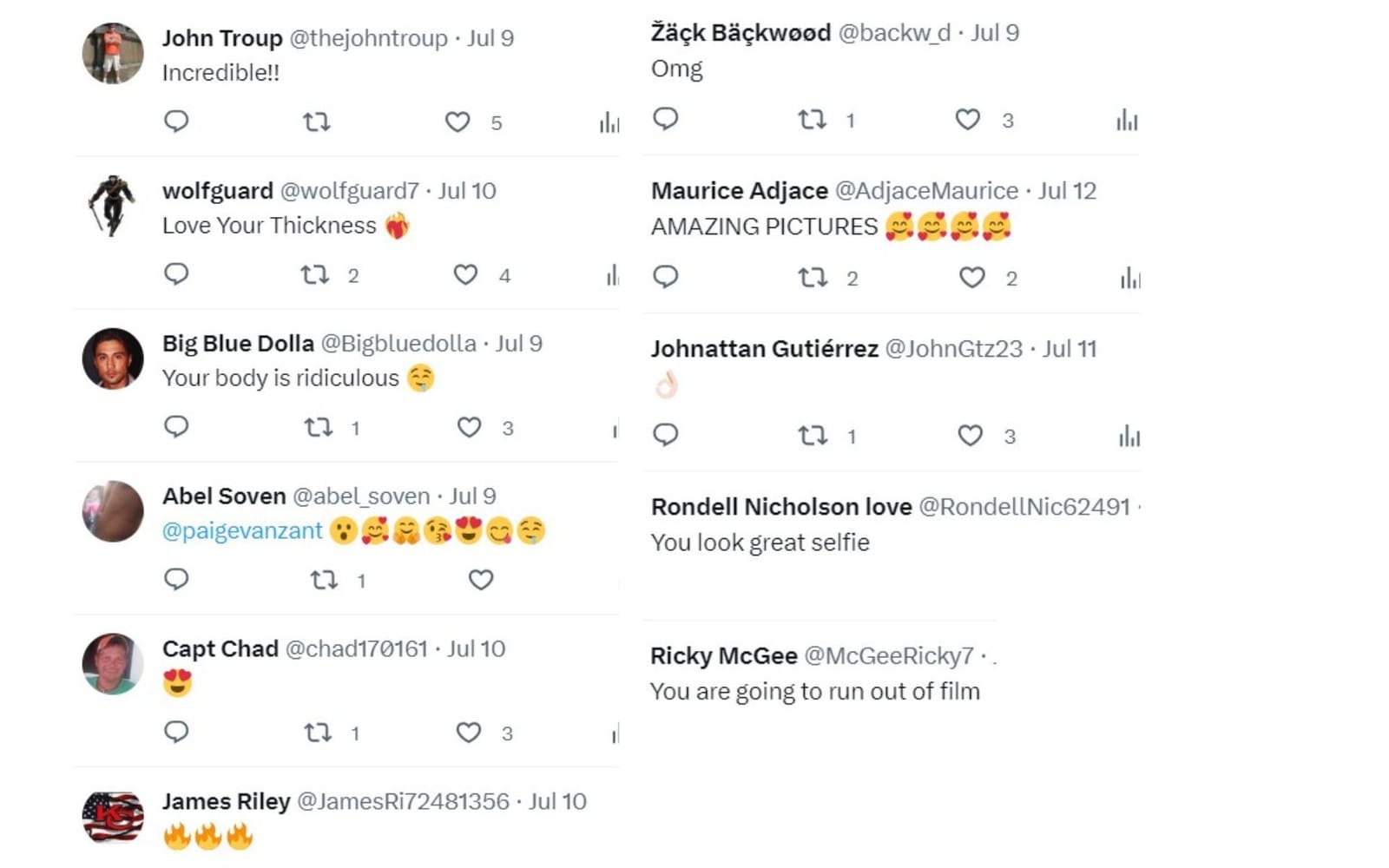The image size is (1389, 868).
Task: Like Abel Soven's reply
Action: click(x=480, y=580)
